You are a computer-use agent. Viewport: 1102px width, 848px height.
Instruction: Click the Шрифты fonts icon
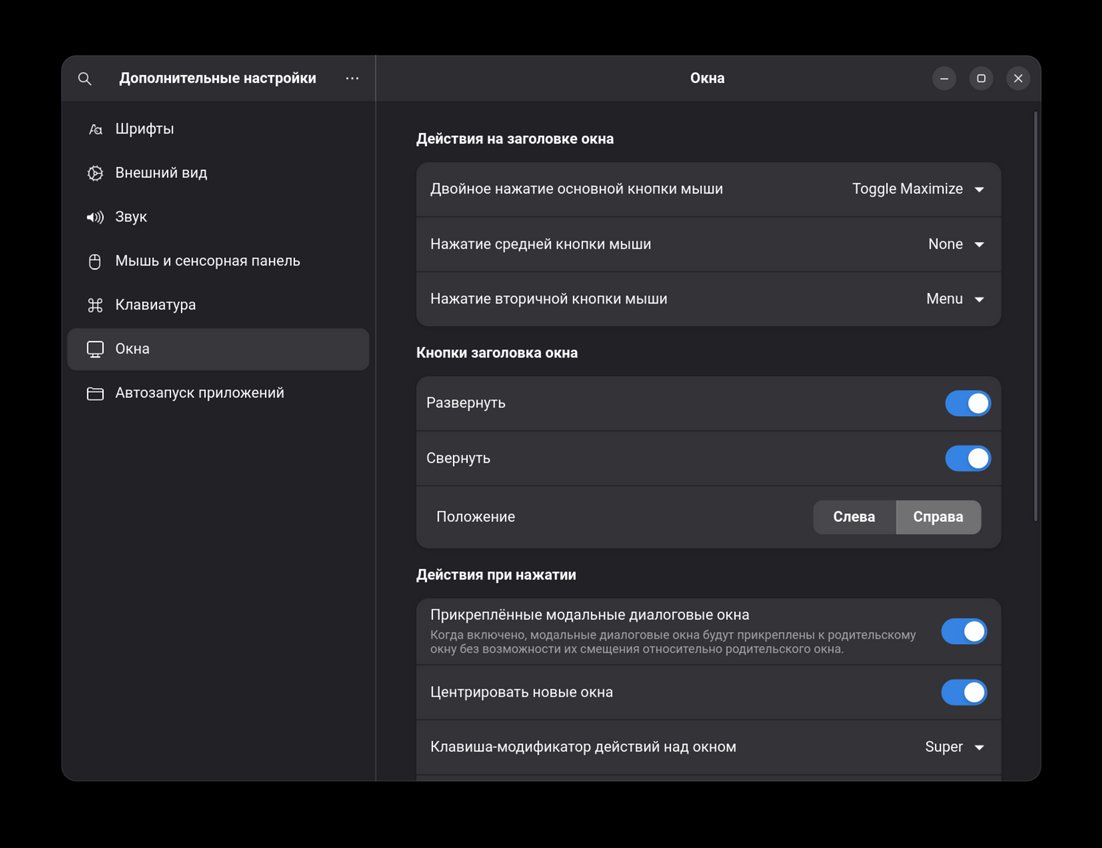click(x=95, y=129)
